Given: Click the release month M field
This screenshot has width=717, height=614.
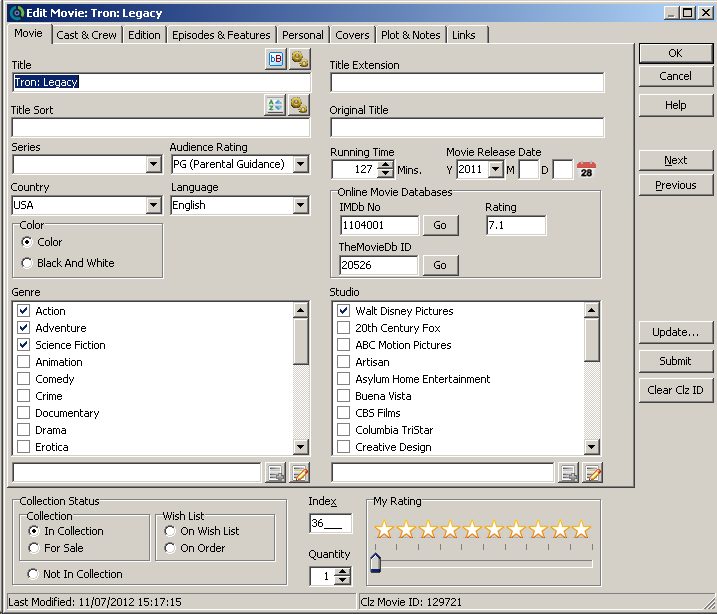Looking at the screenshot, I should coord(529,170).
